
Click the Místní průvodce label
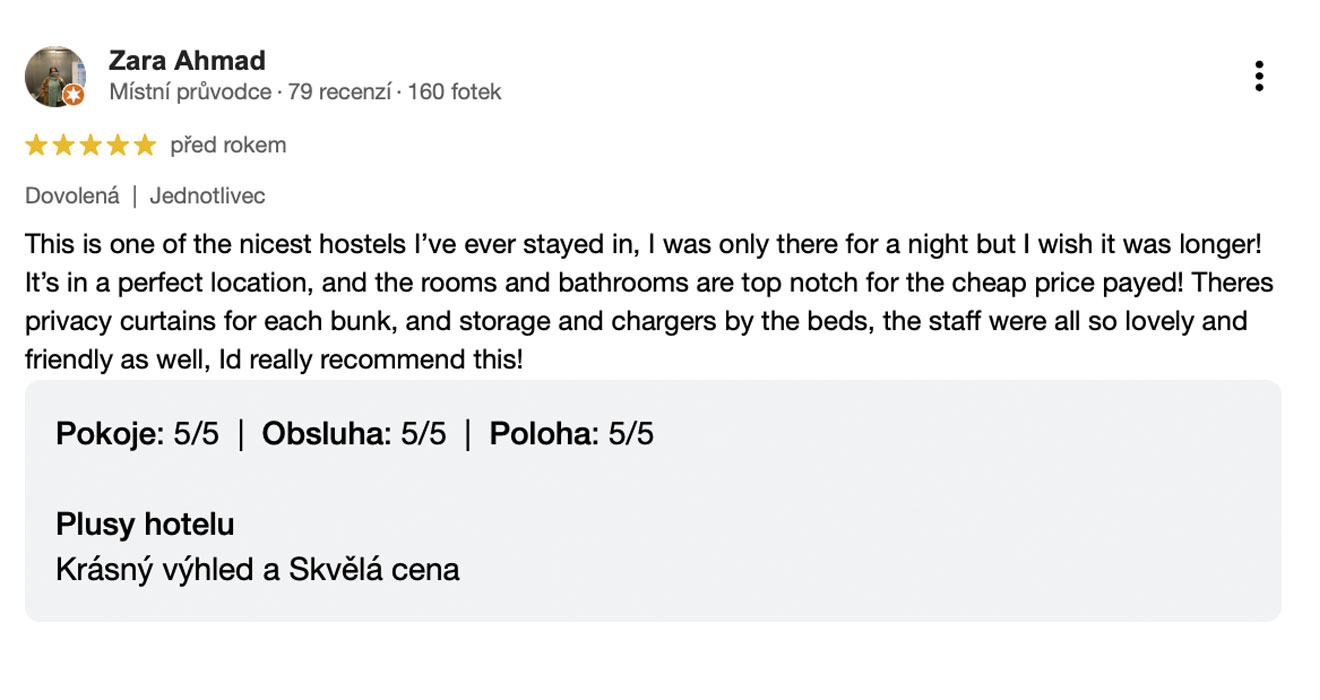point(190,92)
